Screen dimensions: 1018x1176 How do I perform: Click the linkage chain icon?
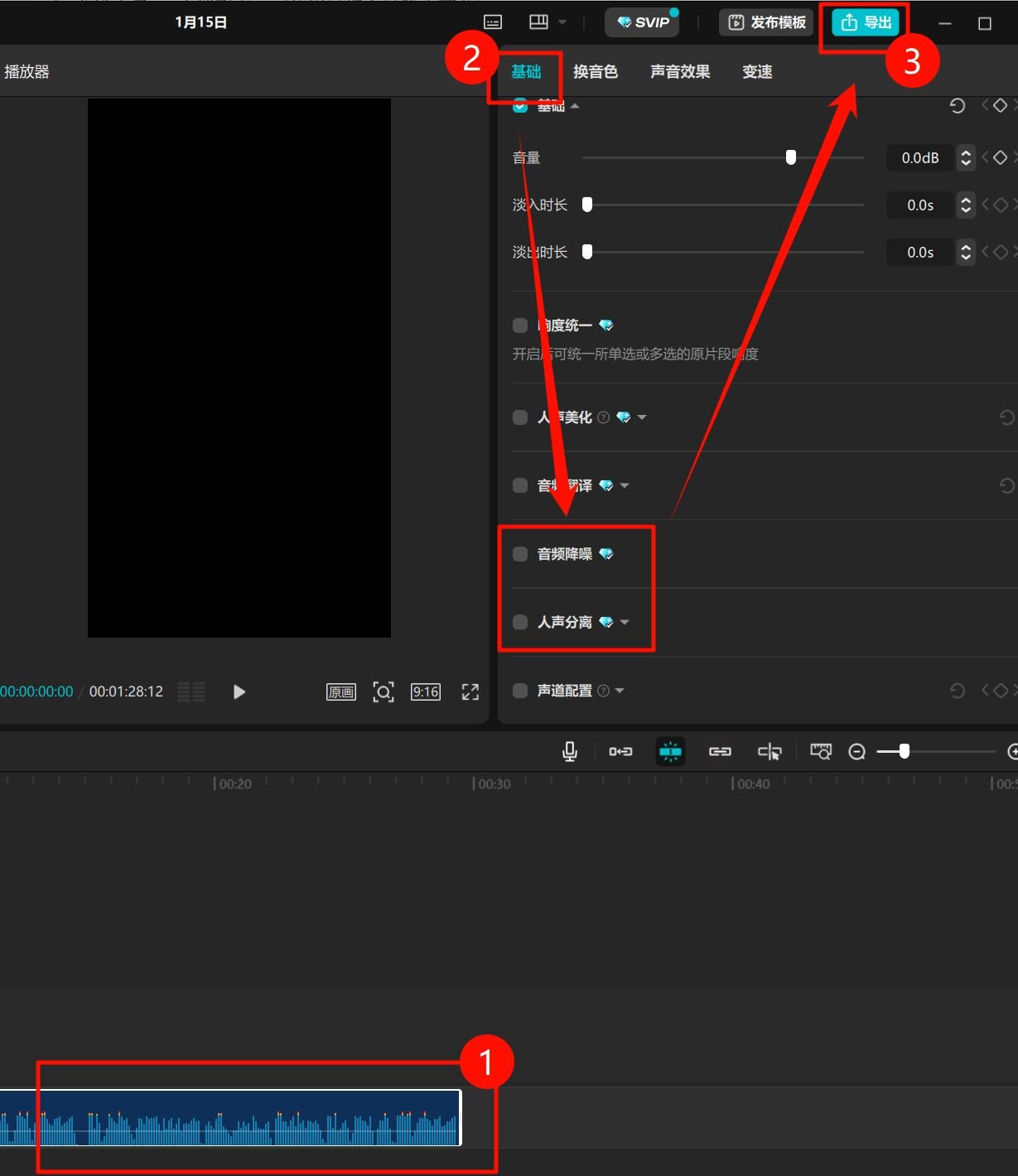(720, 751)
